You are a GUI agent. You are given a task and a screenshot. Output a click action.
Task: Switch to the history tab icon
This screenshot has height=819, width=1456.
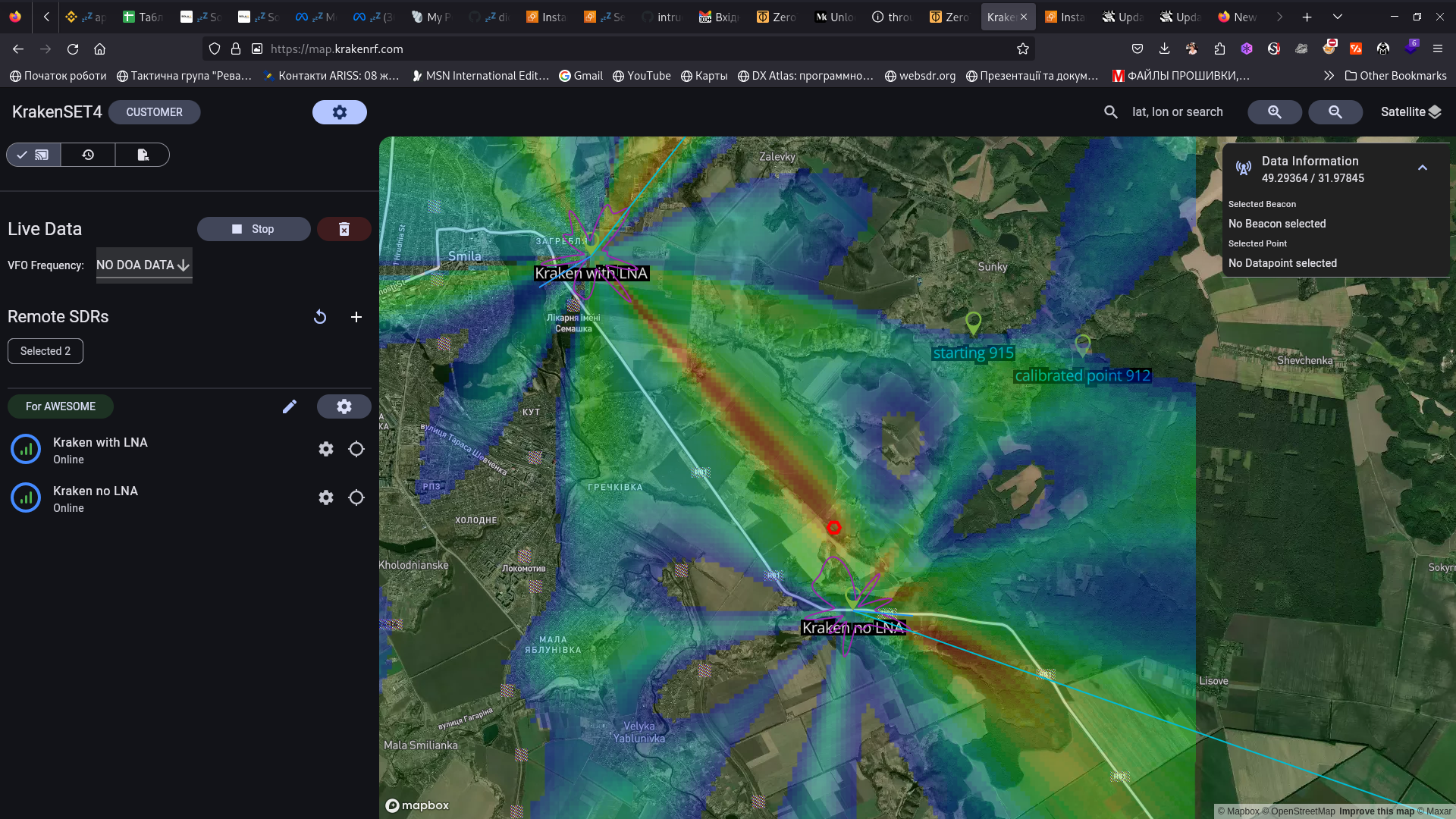88,155
